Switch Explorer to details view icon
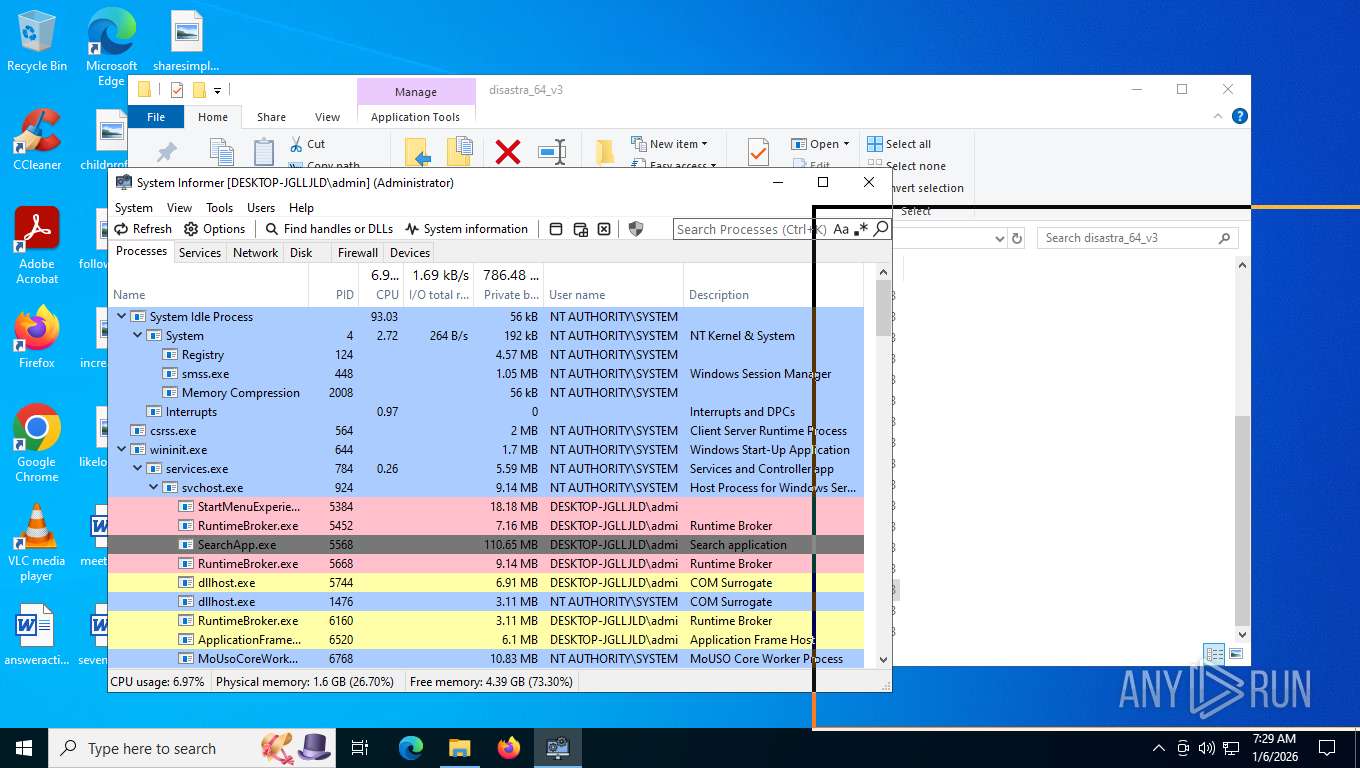This screenshot has width=1360, height=768. pyautogui.click(x=1214, y=654)
